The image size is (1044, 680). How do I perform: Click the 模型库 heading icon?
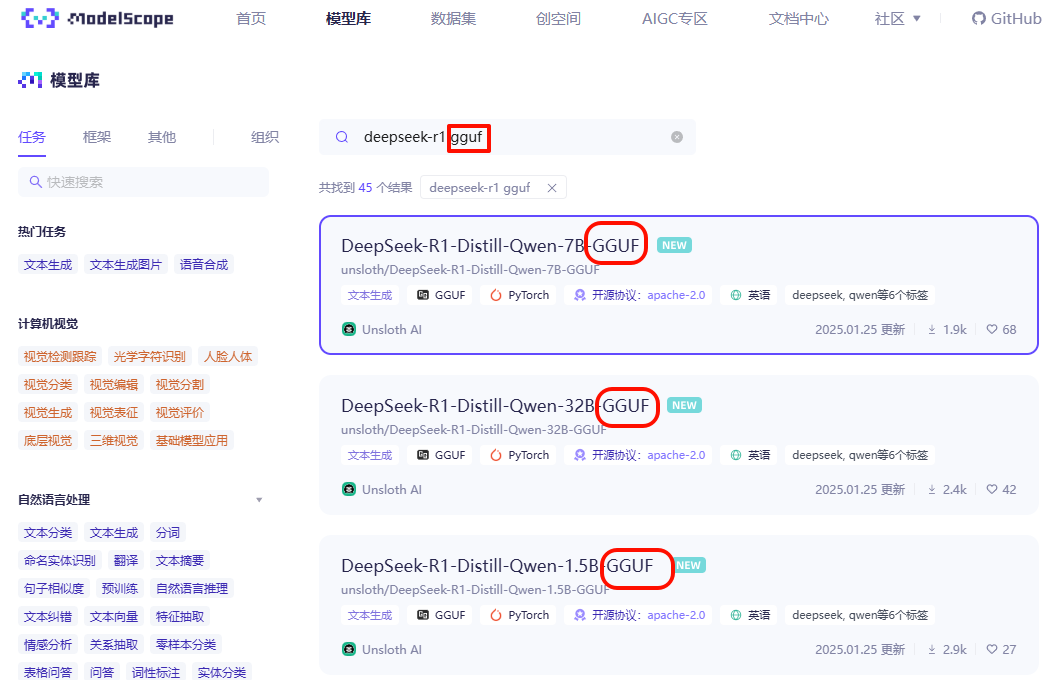(30, 80)
